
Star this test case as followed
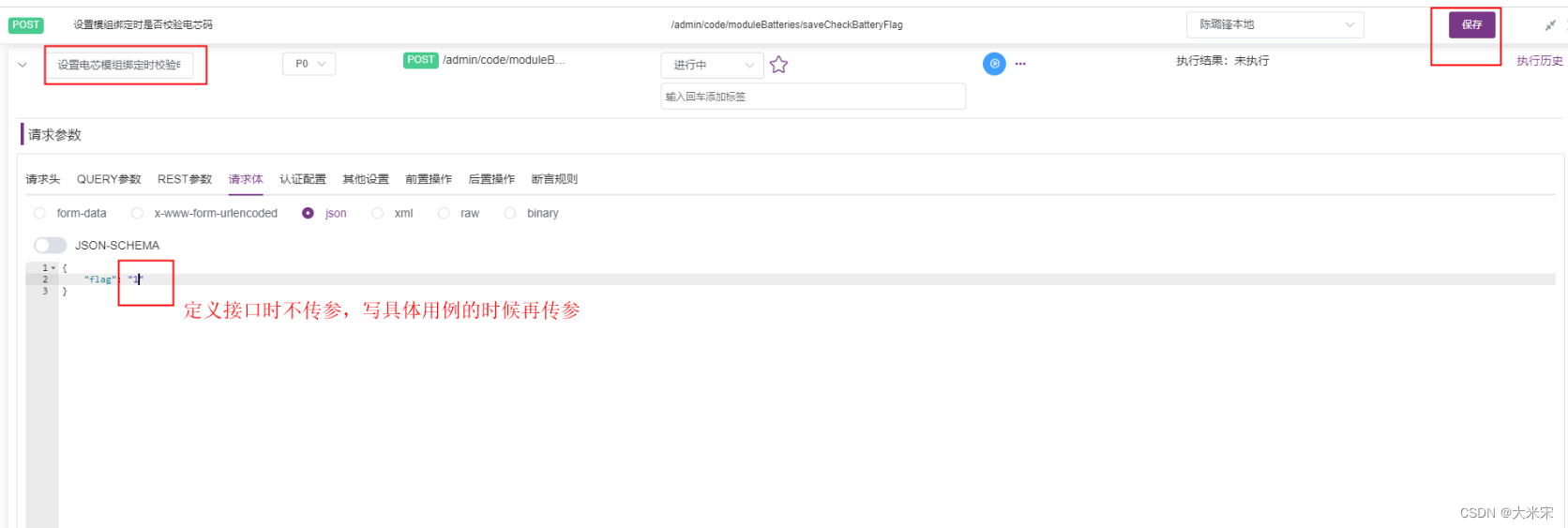point(778,64)
